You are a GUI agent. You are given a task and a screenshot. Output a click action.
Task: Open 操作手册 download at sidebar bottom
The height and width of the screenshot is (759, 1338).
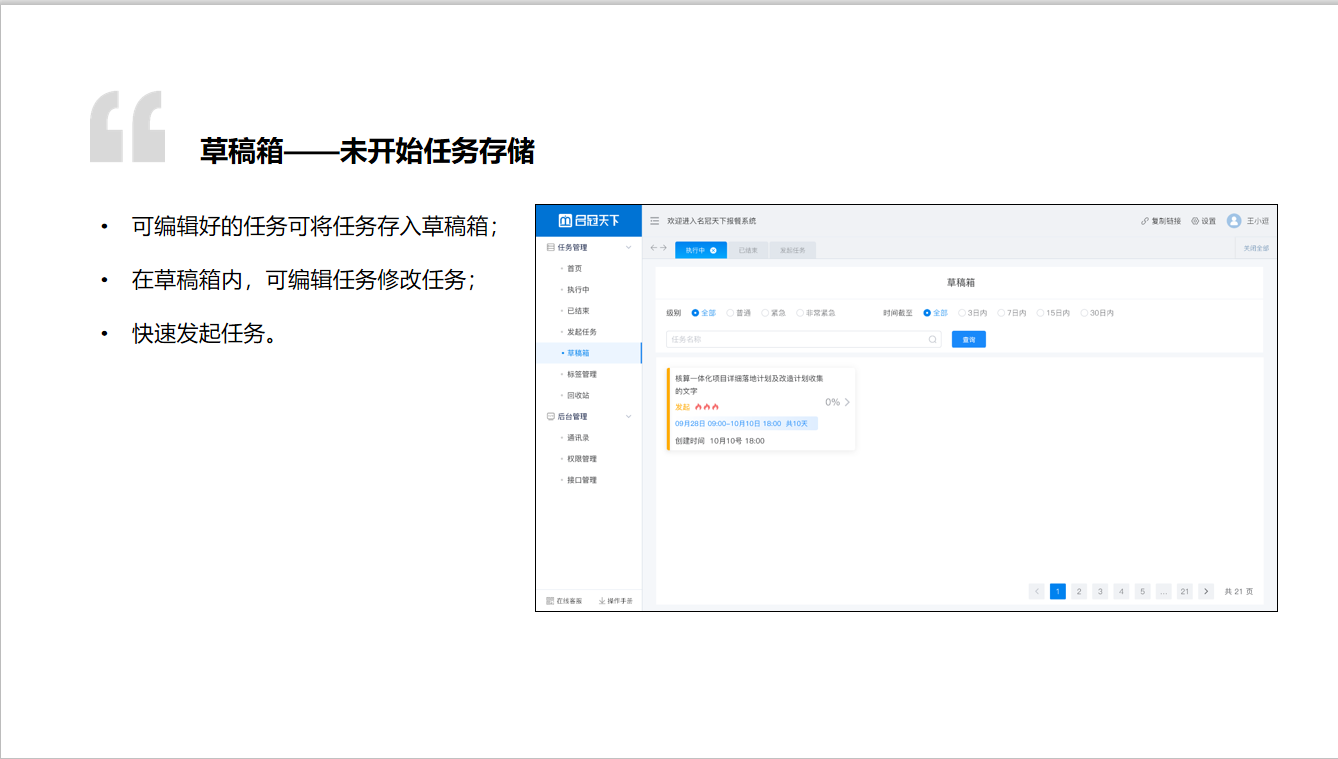pyautogui.click(x=615, y=601)
